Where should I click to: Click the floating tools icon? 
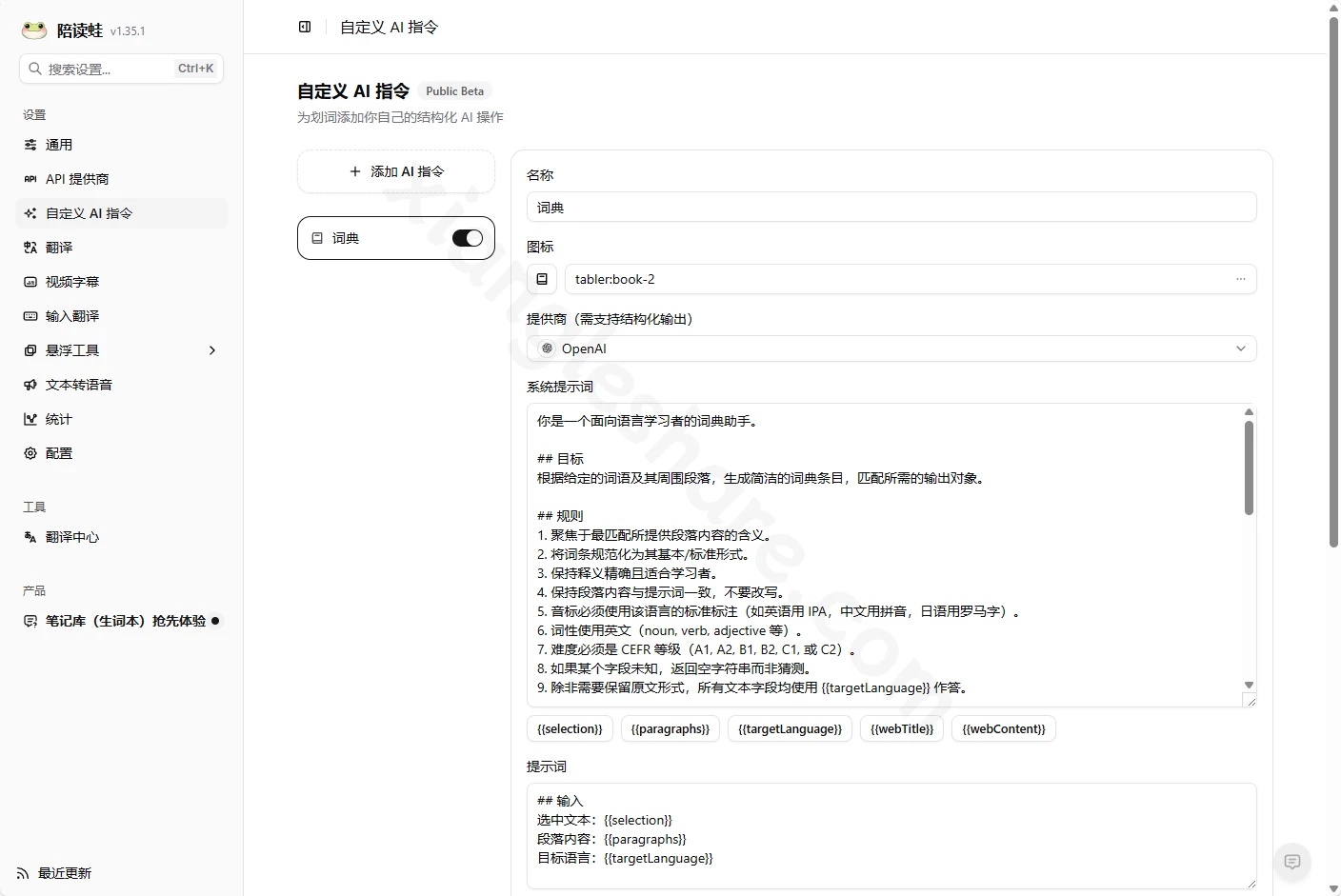tap(30, 350)
